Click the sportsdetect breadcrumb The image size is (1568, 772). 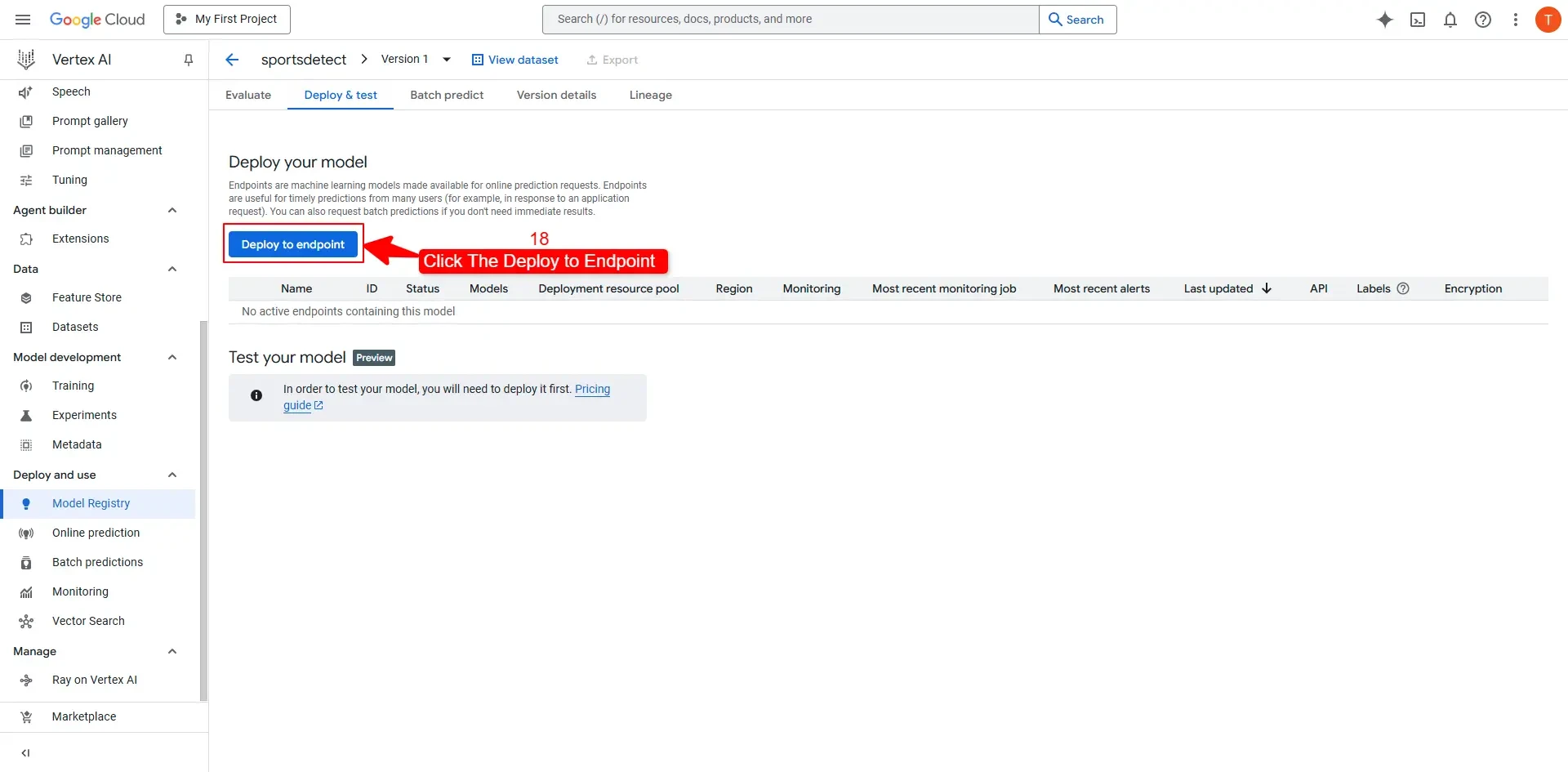pos(304,60)
